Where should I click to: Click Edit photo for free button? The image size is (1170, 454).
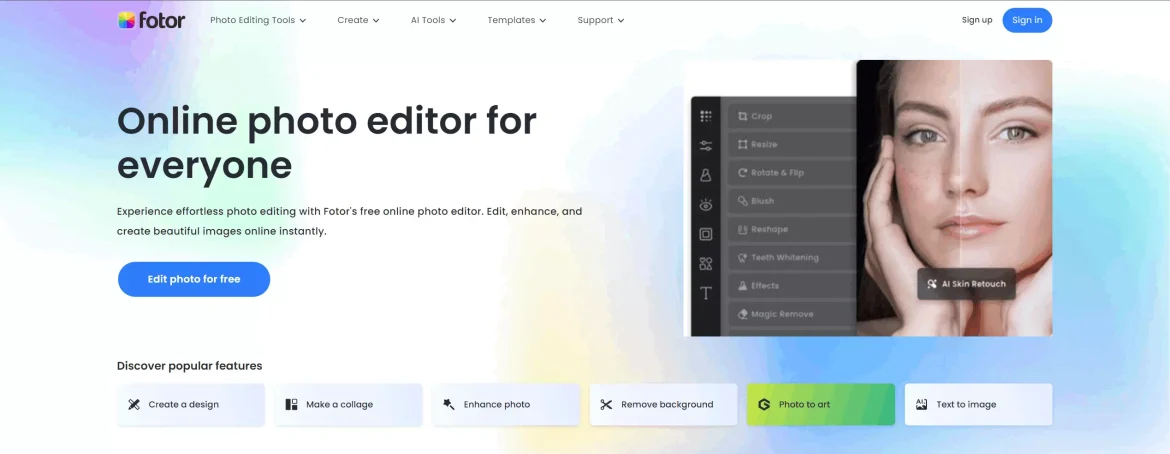click(194, 279)
